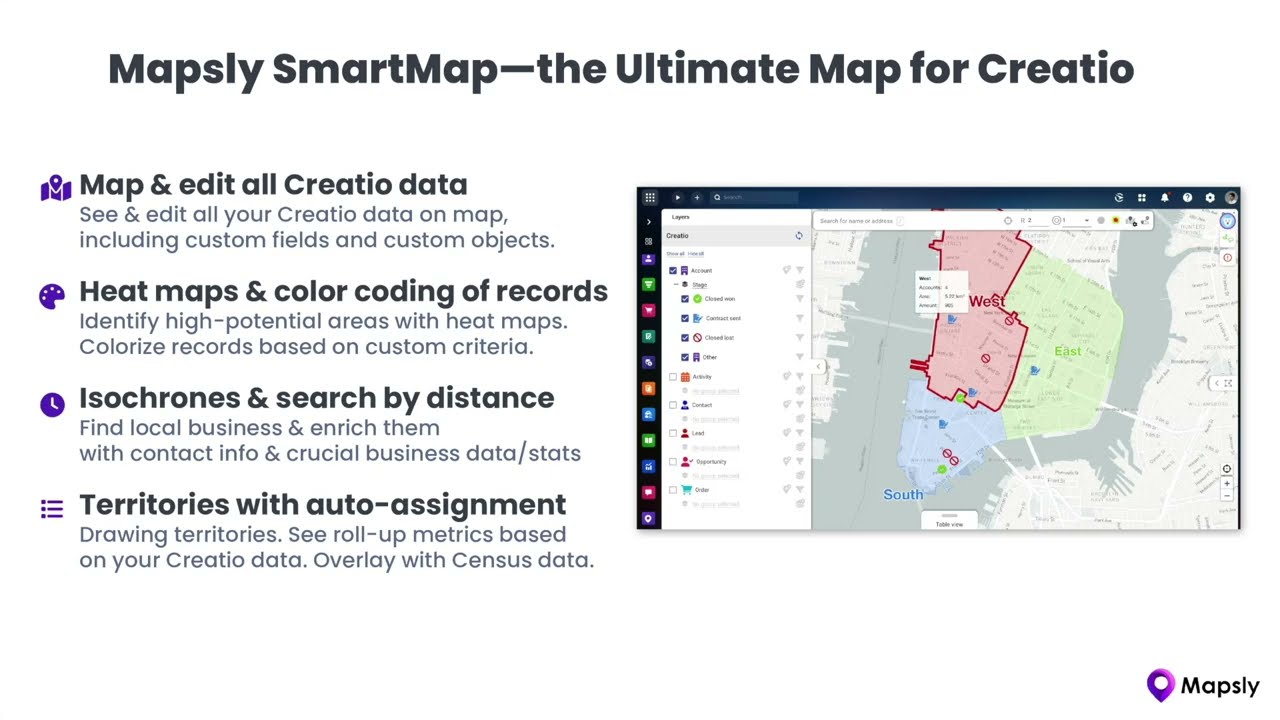This screenshot has width=1280, height=720.
Task: Open the settings gear icon
Action: pos(1210,197)
